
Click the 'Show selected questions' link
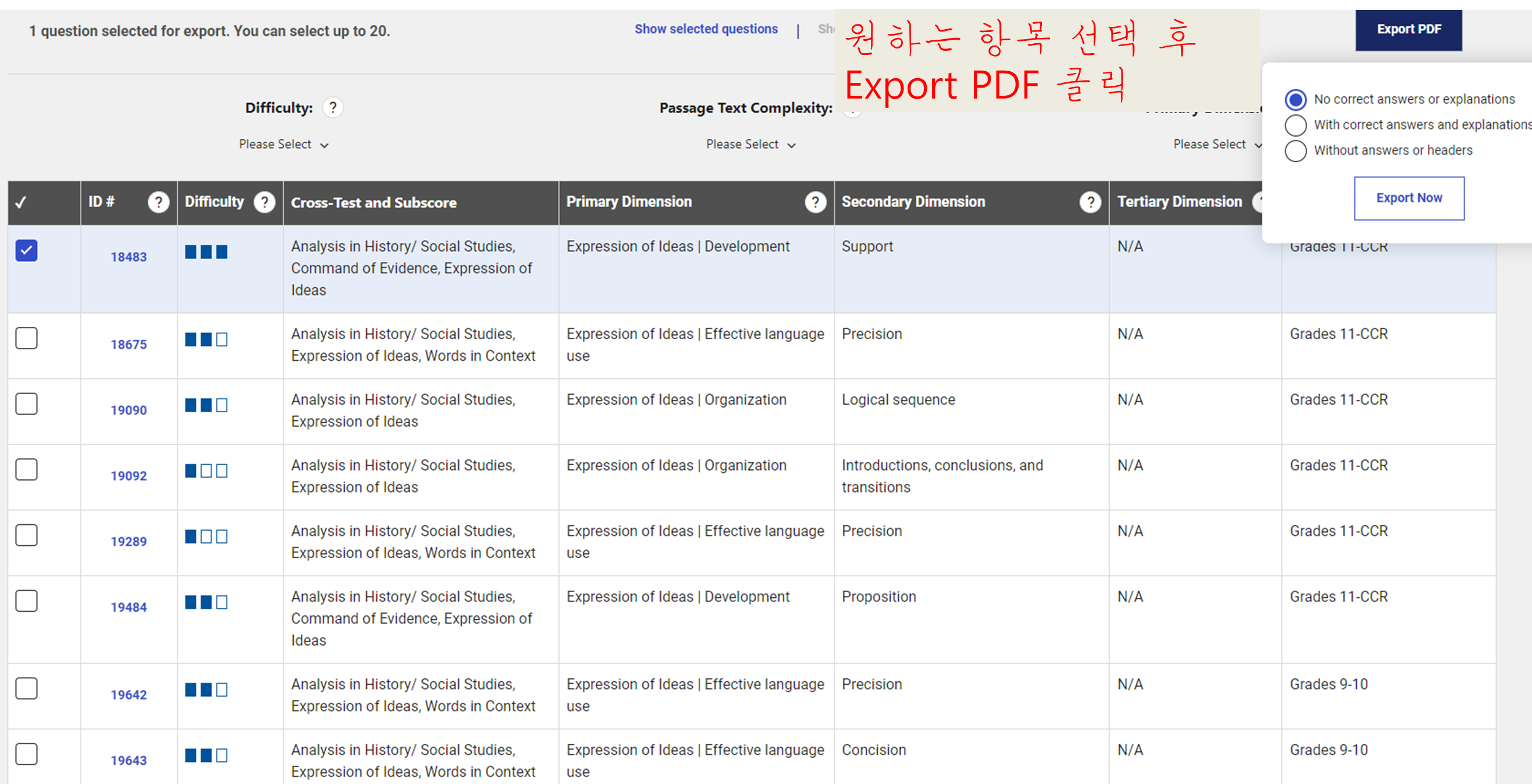tap(706, 29)
